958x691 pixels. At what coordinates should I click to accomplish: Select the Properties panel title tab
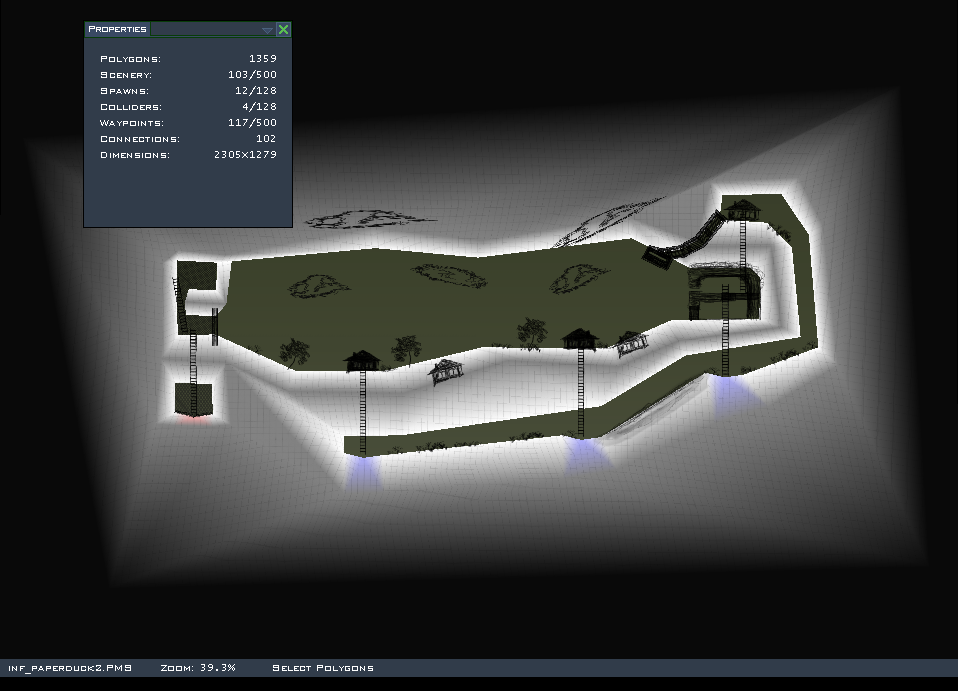click(x=118, y=29)
